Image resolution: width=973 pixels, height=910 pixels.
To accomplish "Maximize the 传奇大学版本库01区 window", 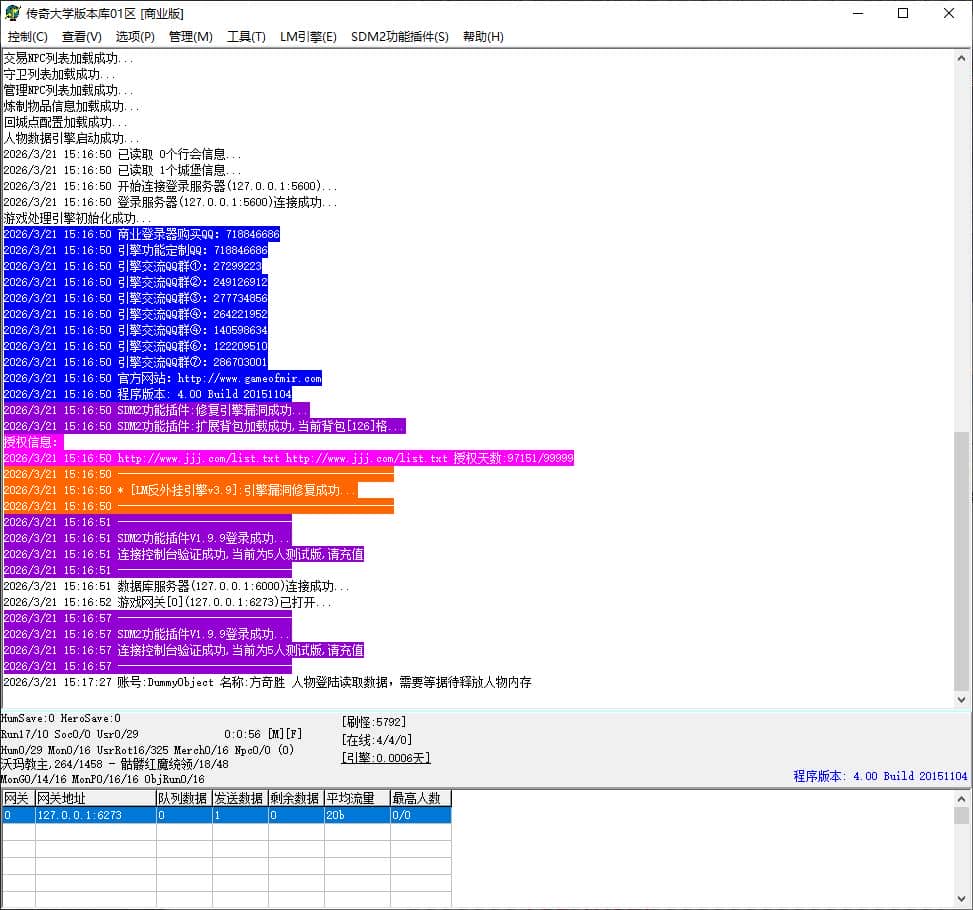I will tap(904, 13).
